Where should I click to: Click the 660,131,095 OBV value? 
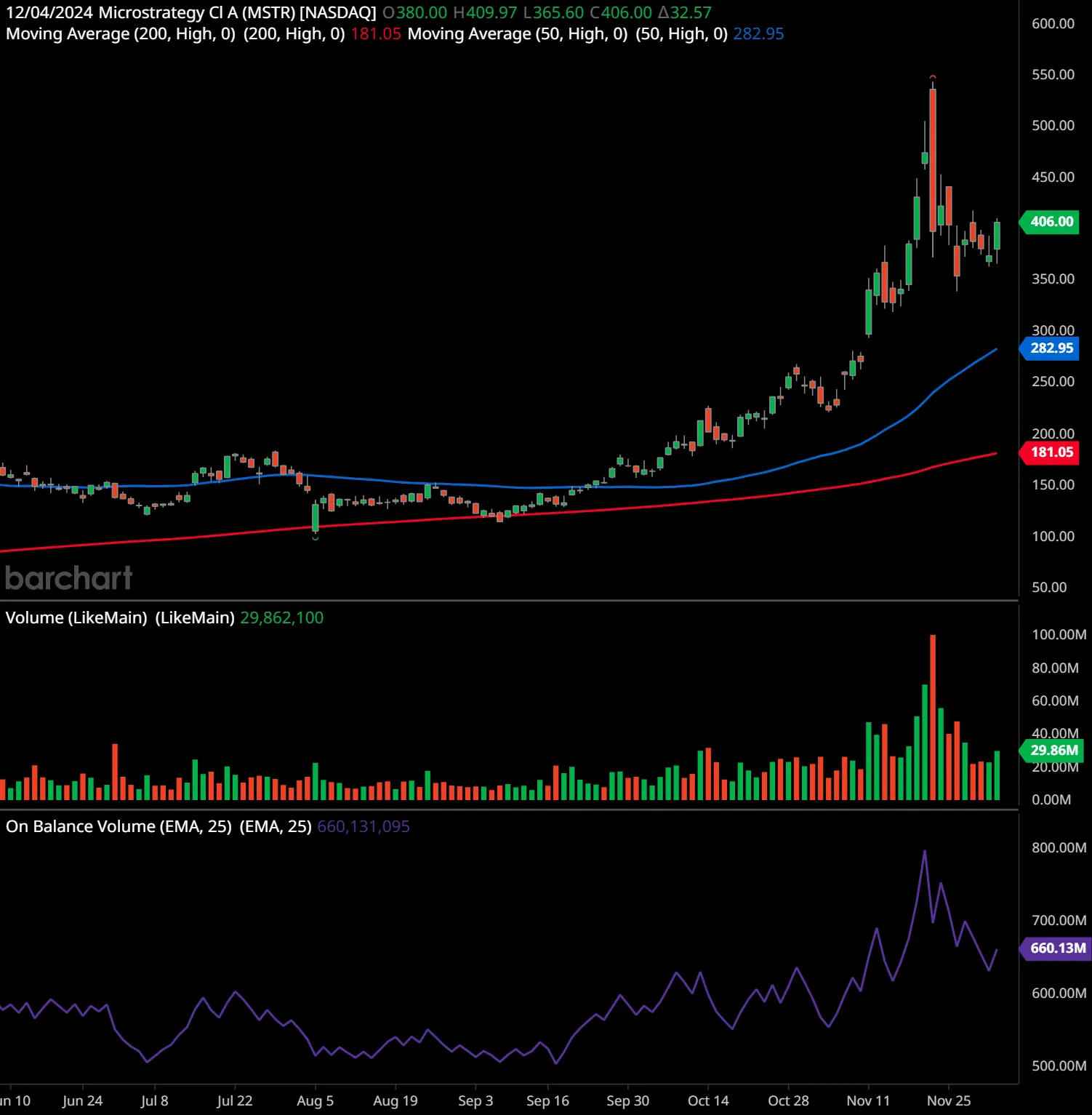coord(364,826)
